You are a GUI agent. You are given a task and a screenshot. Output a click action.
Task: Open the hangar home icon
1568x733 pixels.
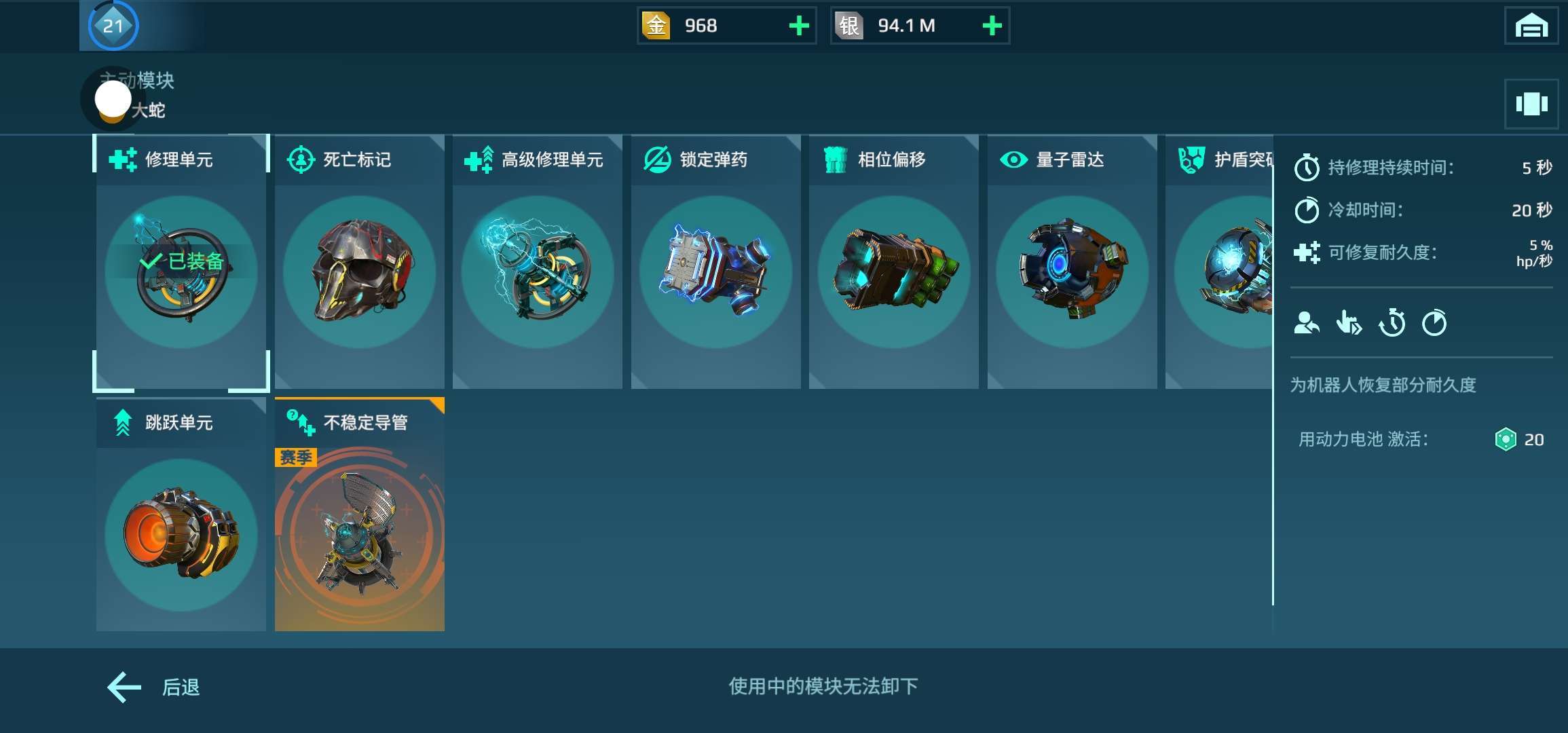click(1531, 26)
